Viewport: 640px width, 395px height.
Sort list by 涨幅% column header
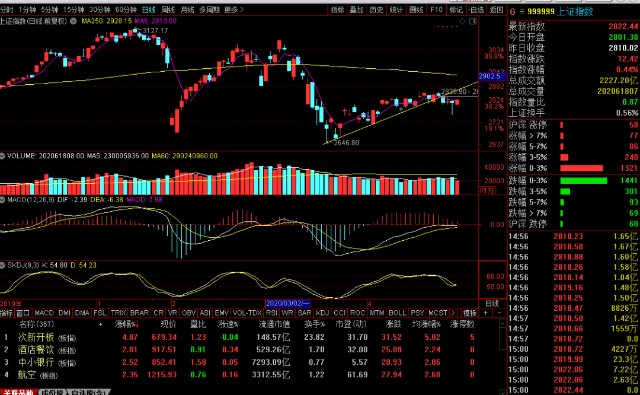pyautogui.click(x=127, y=324)
